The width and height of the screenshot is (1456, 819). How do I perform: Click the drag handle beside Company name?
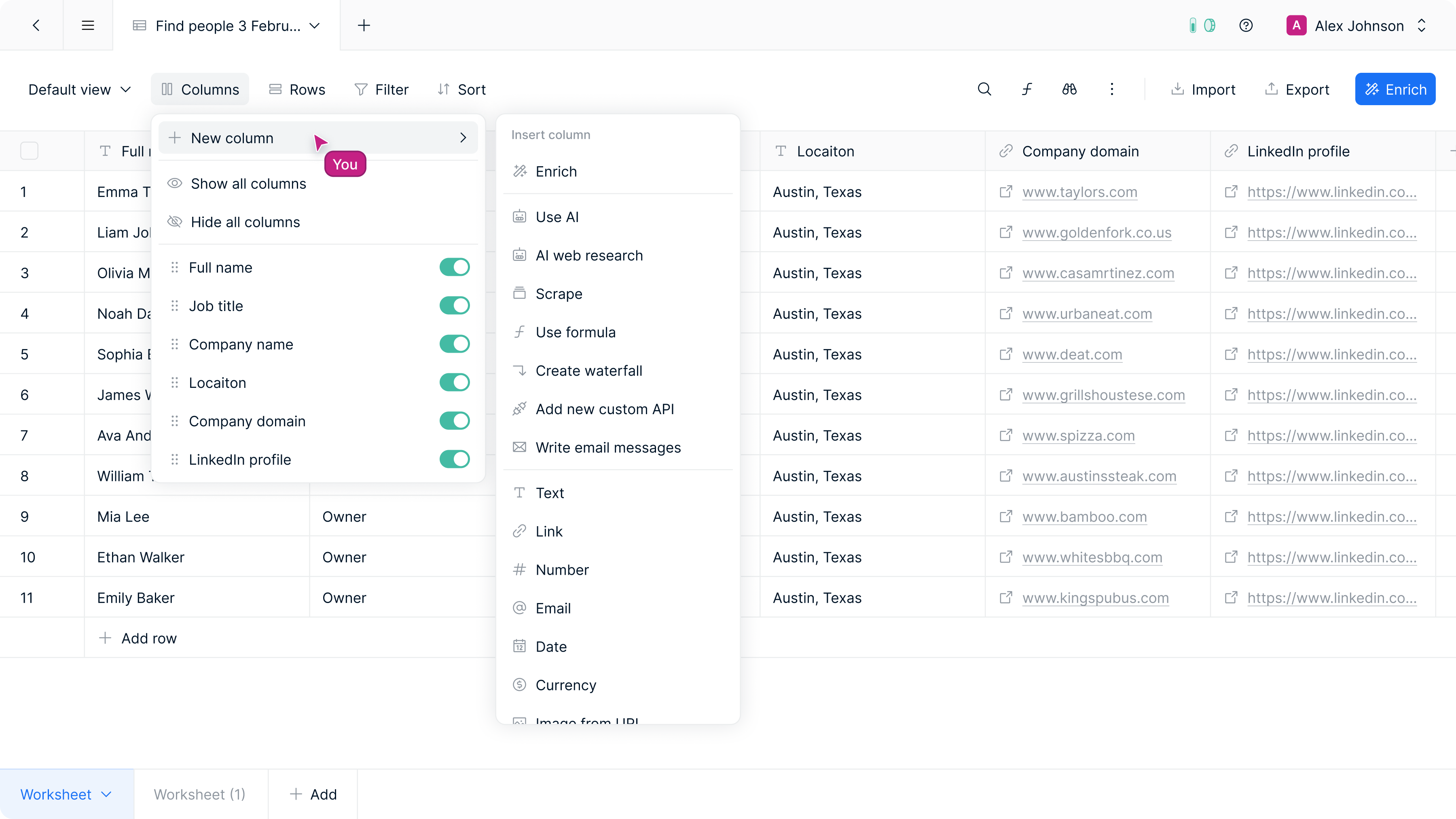(x=175, y=344)
